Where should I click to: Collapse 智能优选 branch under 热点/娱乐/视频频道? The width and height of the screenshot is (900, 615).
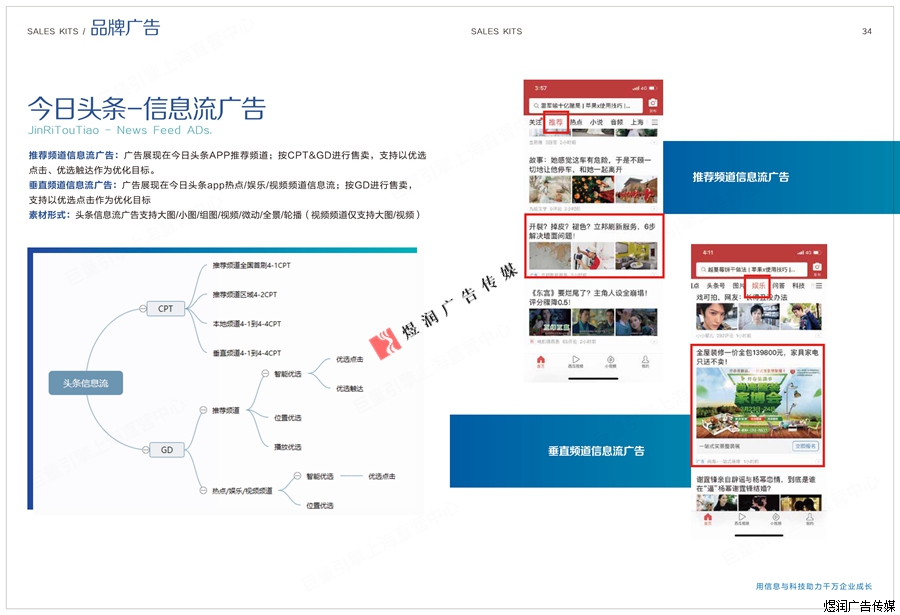click(297, 475)
